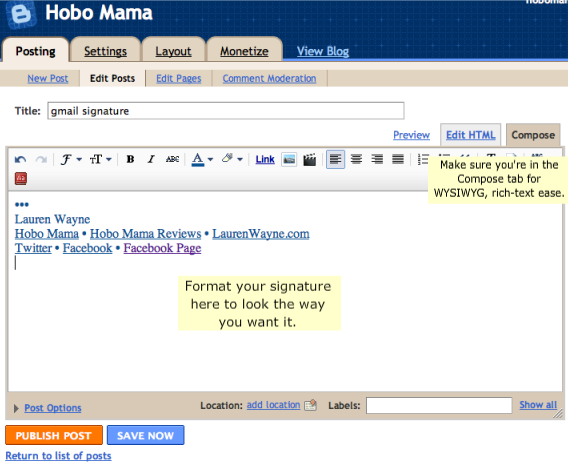Insert a numbered list
Image resolution: width=568 pixels, height=470 pixels.
pos(422,159)
